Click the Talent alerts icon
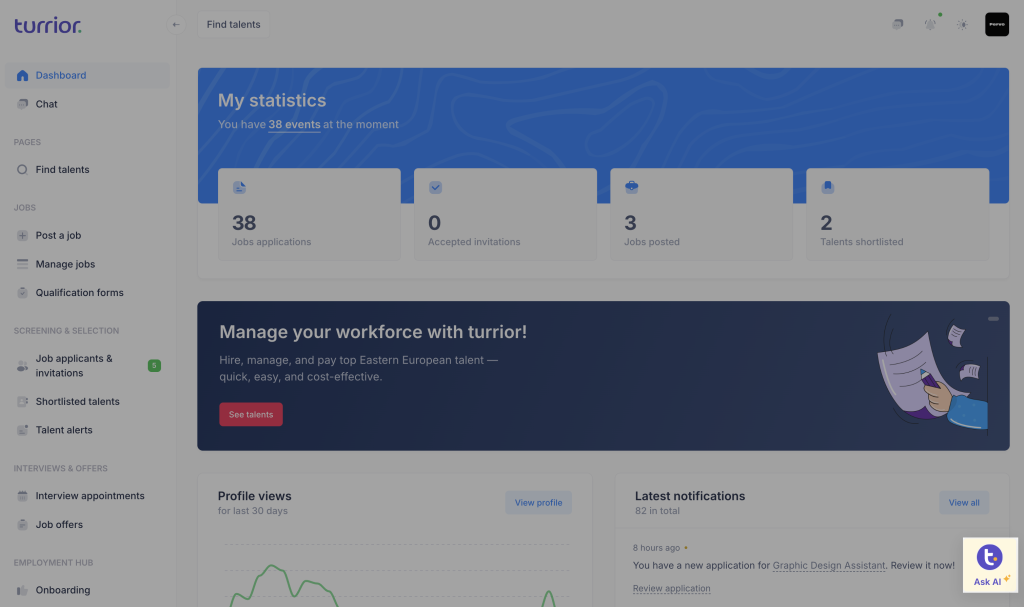 (x=22, y=430)
